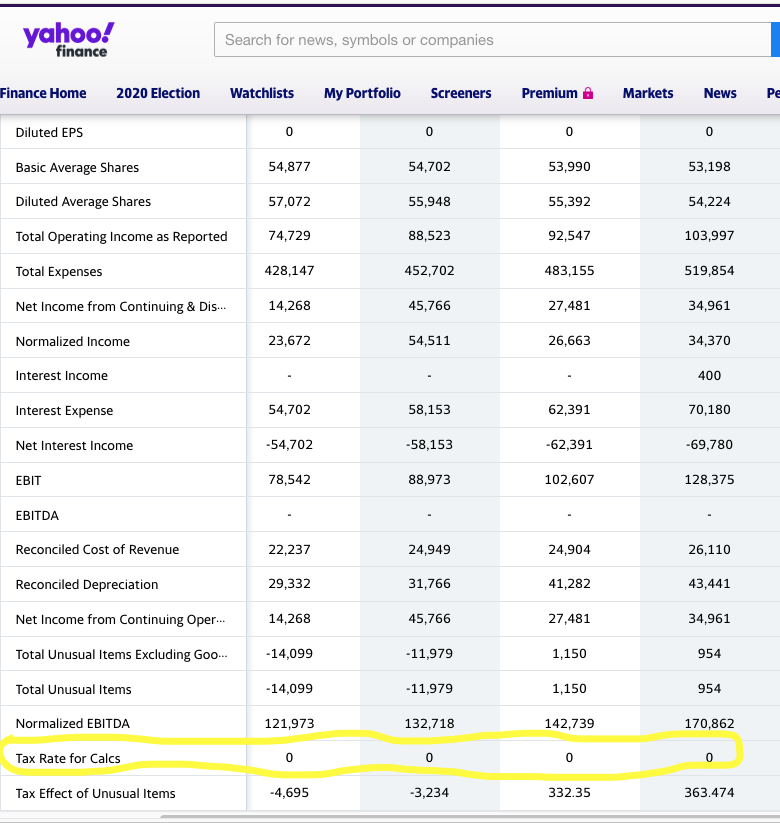Select the Interest Expense label
This screenshot has height=823, width=780.
coord(64,410)
